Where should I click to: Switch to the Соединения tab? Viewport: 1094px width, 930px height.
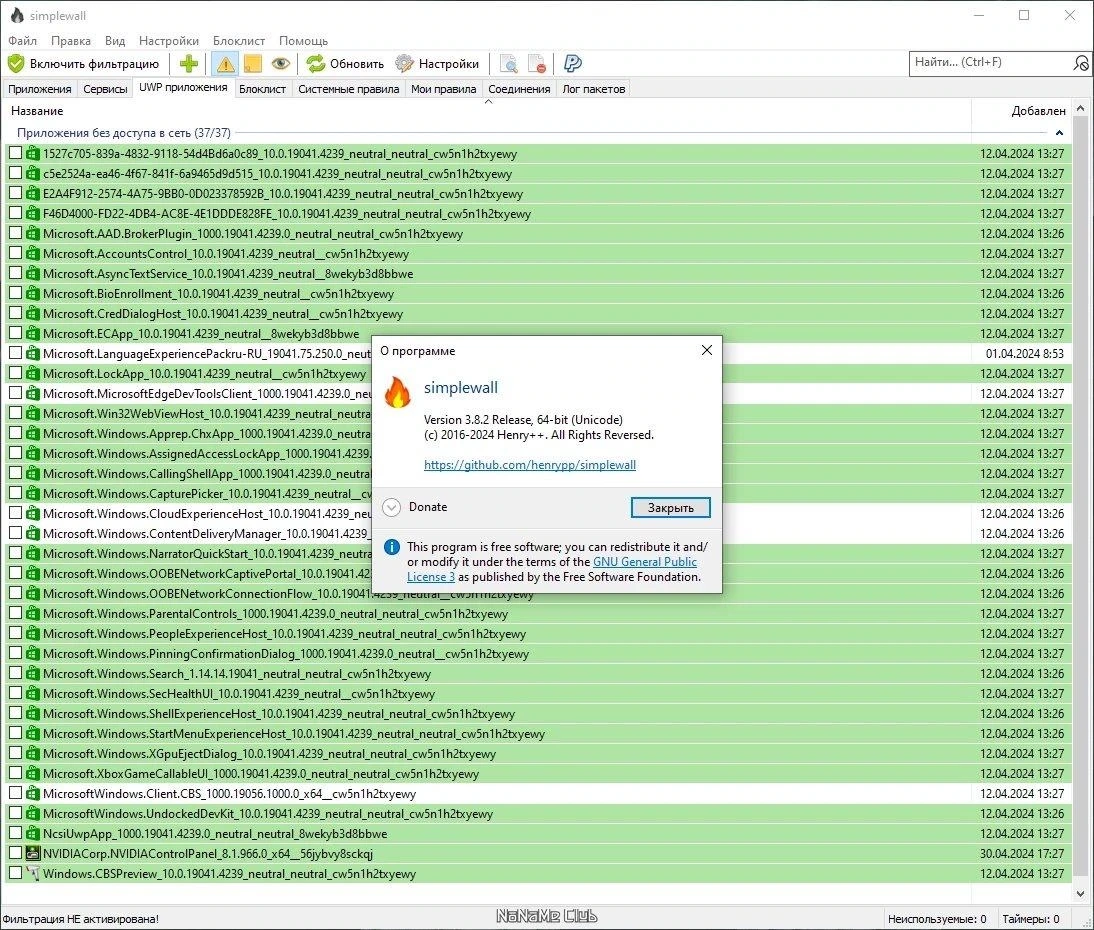coord(519,89)
